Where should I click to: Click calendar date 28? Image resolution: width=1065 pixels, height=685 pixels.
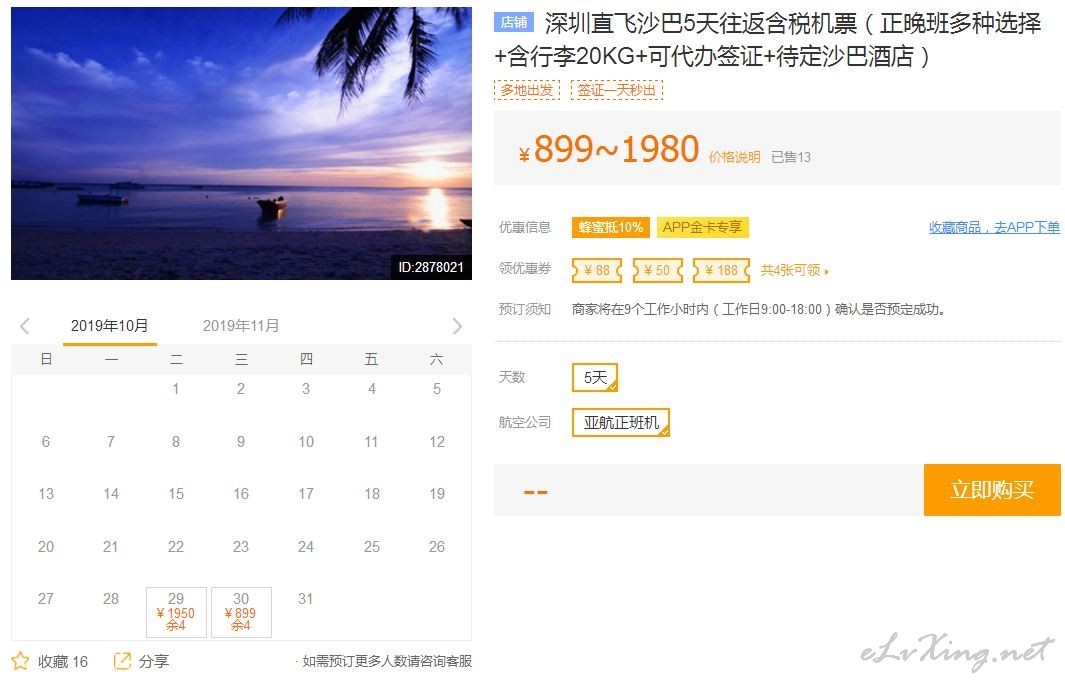(111, 599)
